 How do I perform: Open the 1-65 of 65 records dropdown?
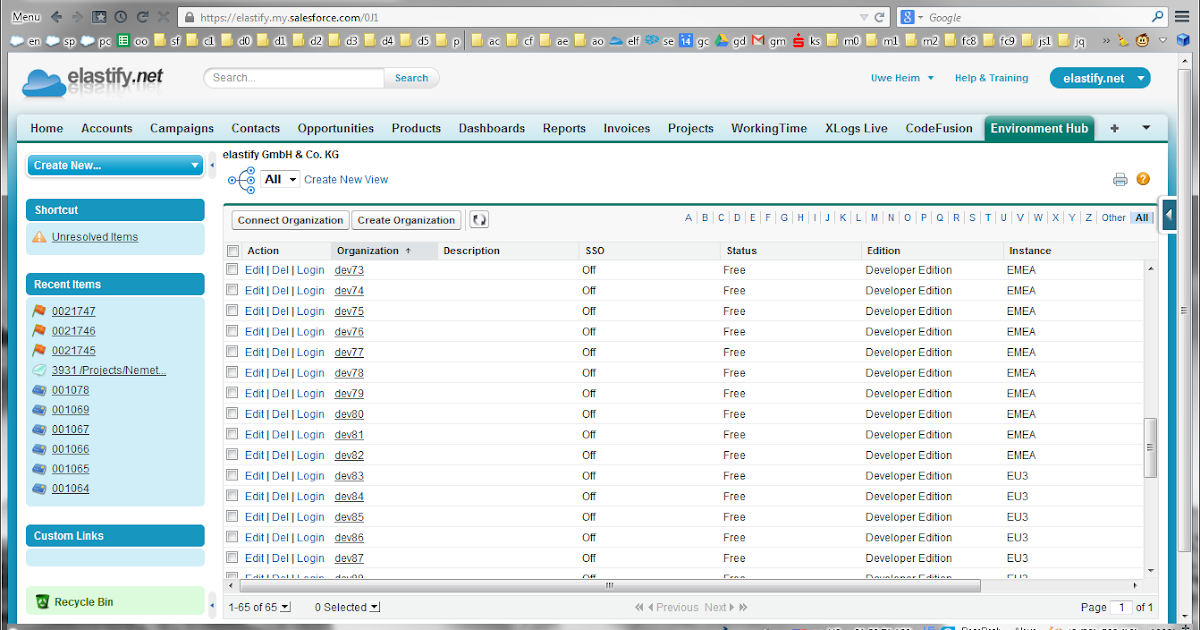[259, 607]
